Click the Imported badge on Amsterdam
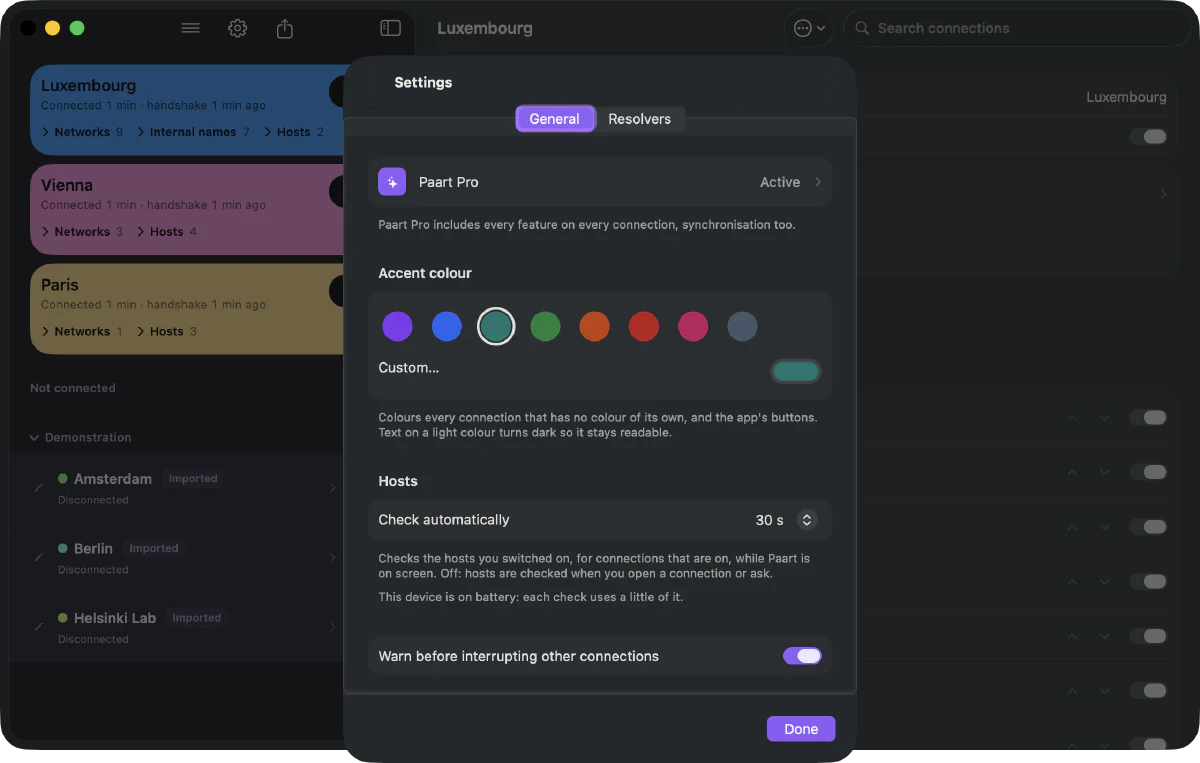The height and width of the screenshot is (763, 1200). [193, 479]
